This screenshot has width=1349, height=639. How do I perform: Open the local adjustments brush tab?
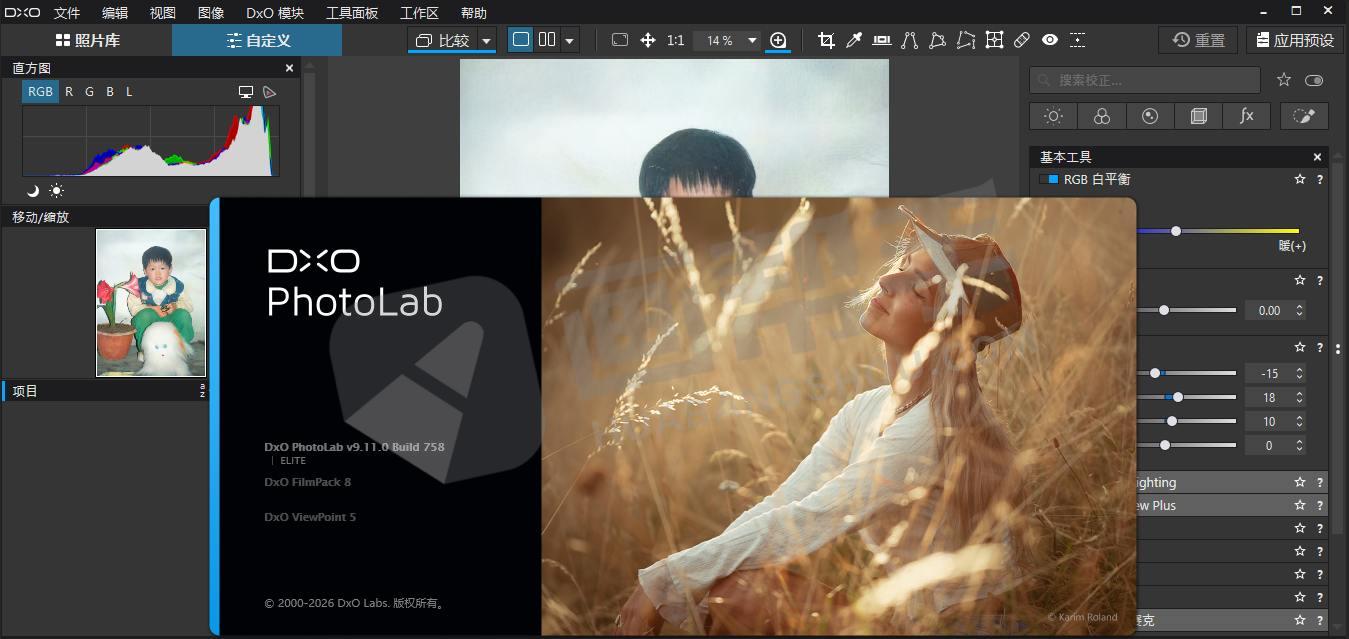(x=1304, y=116)
